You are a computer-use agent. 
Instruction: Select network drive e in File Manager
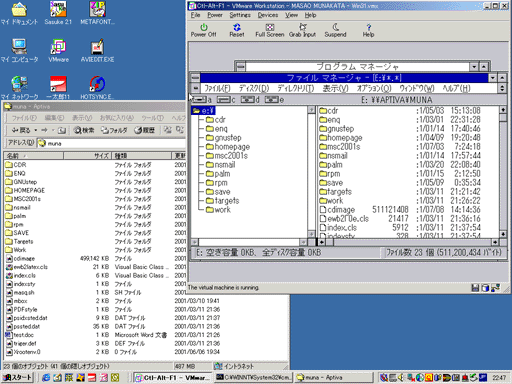coord(275,100)
